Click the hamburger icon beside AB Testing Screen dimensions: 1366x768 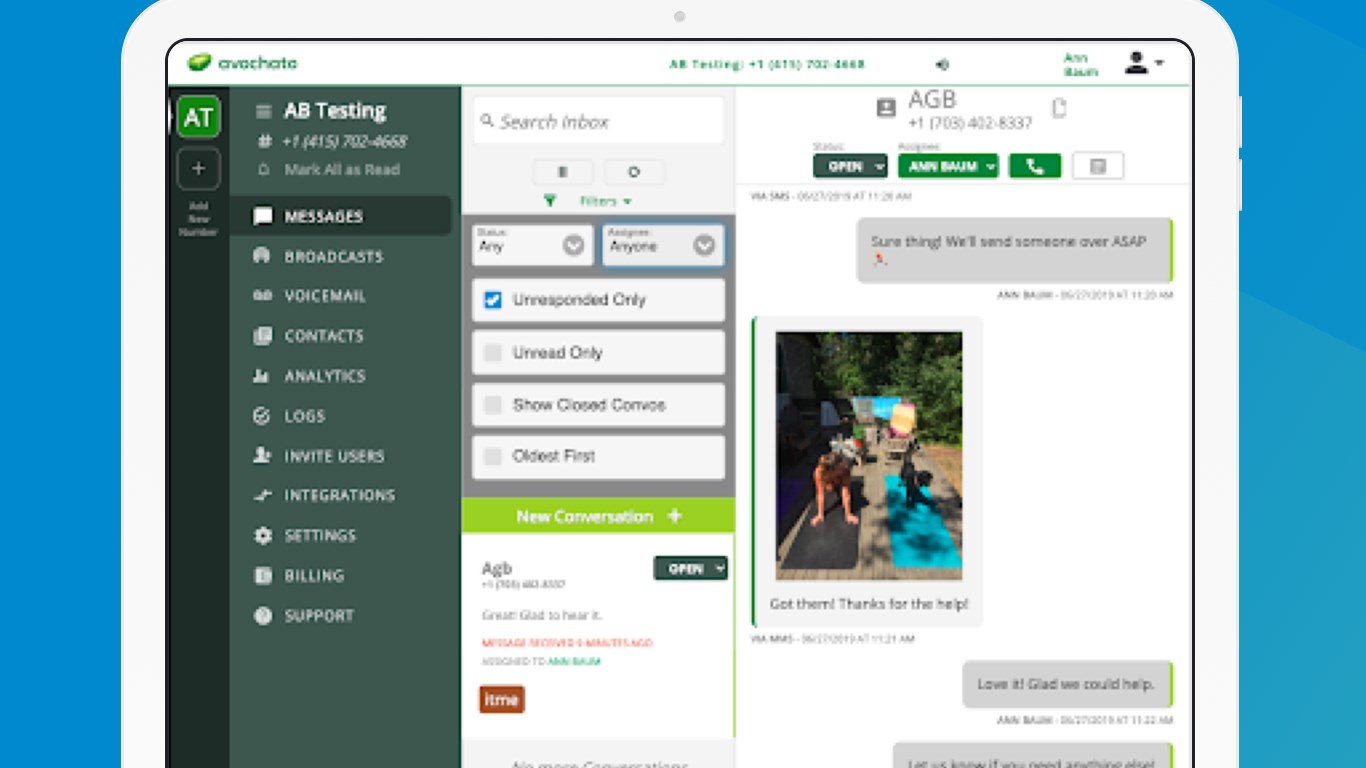(x=264, y=112)
